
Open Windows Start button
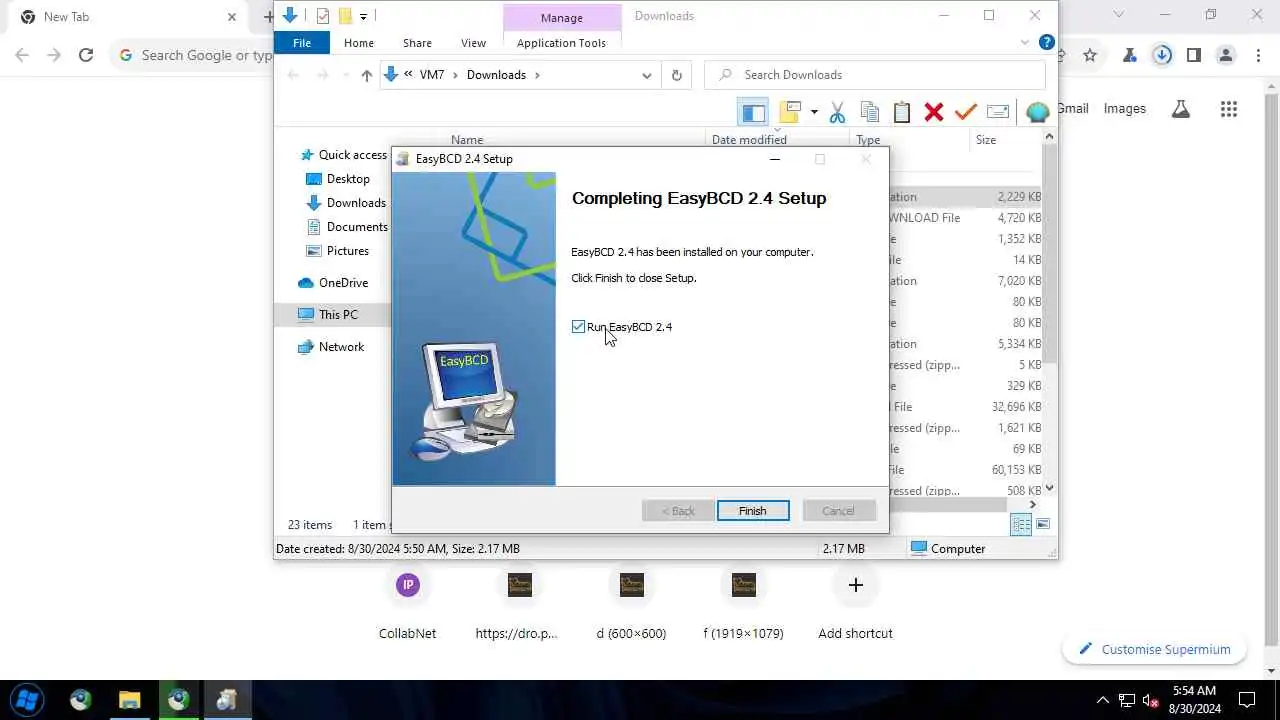tap(27, 700)
